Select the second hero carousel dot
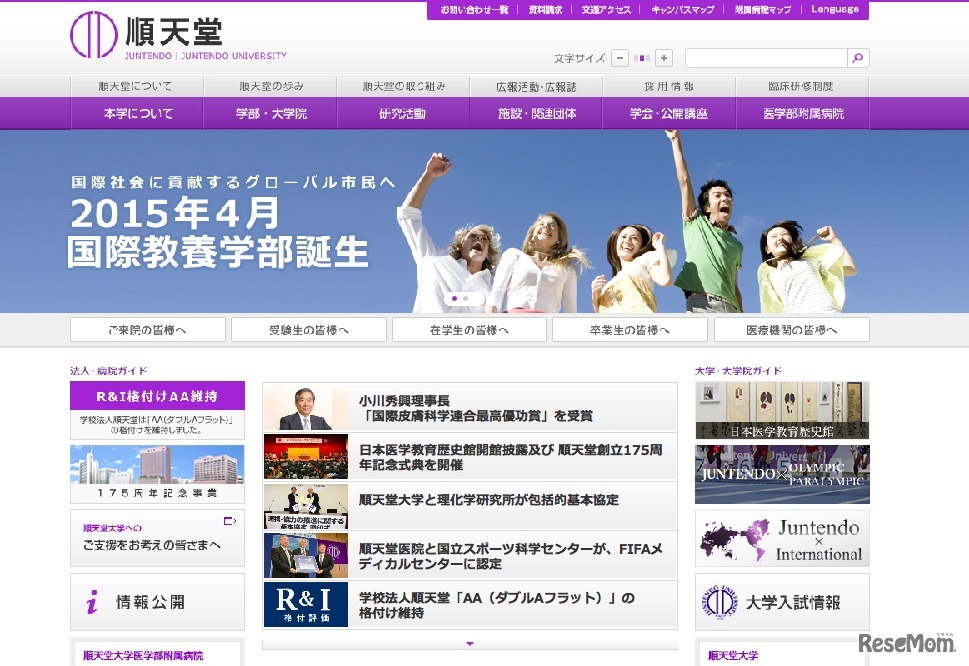 (x=468, y=297)
